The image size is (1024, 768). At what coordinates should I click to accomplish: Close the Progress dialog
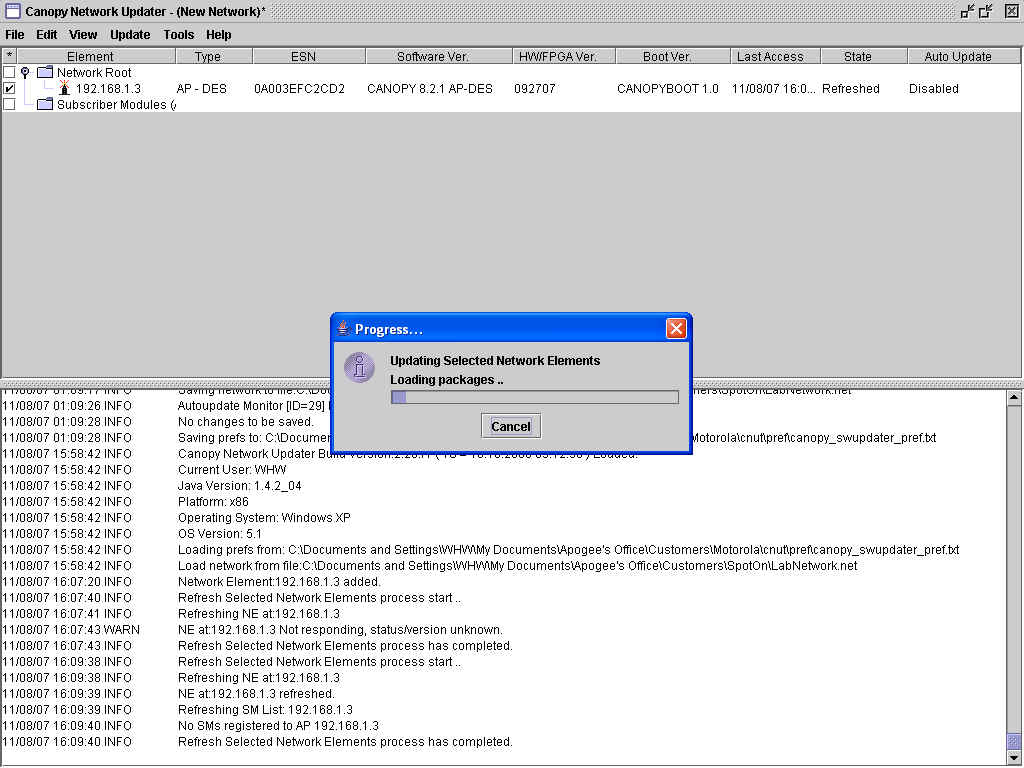pos(676,329)
